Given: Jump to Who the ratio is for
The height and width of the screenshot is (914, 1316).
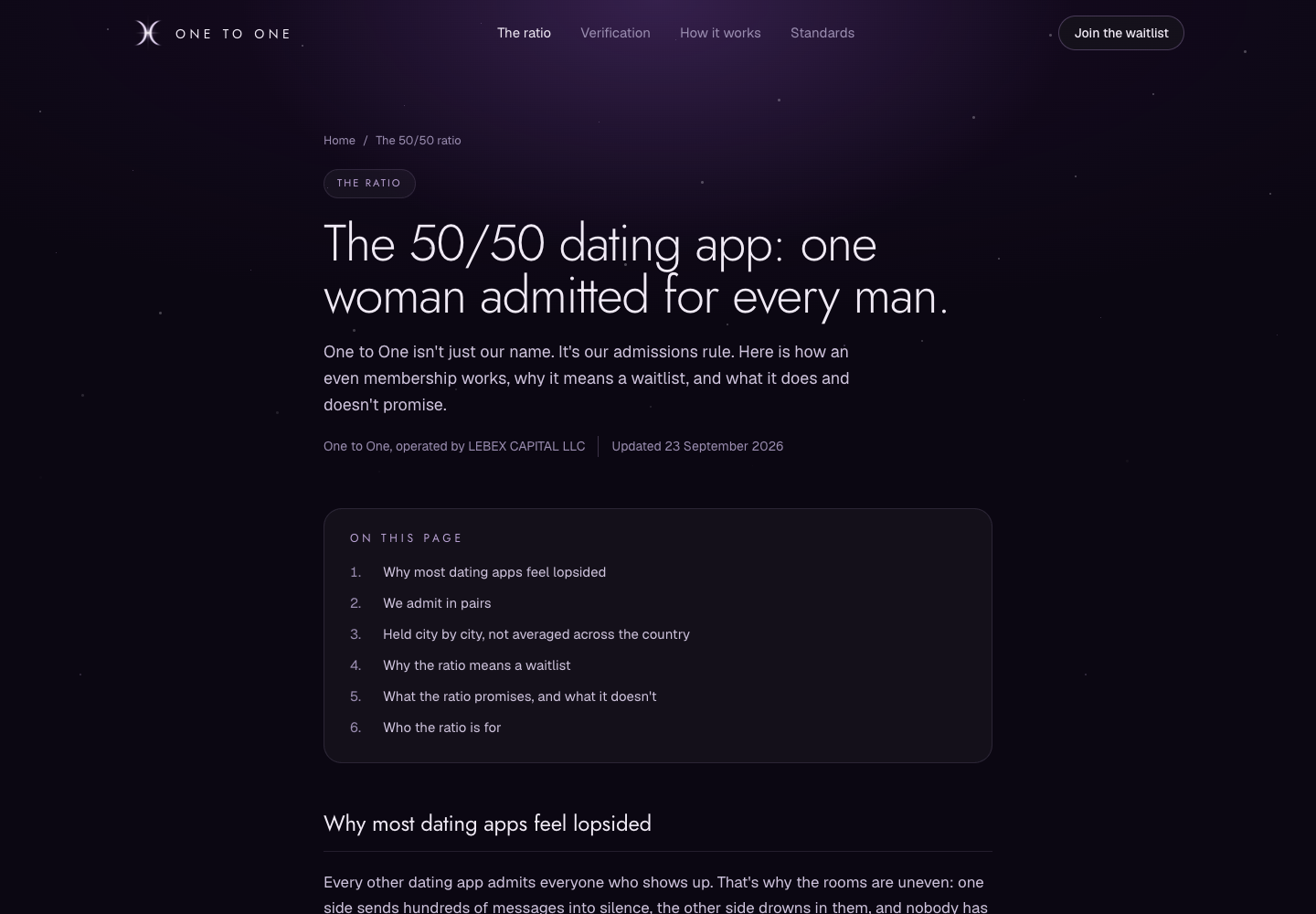Looking at the screenshot, I should [x=441, y=728].
